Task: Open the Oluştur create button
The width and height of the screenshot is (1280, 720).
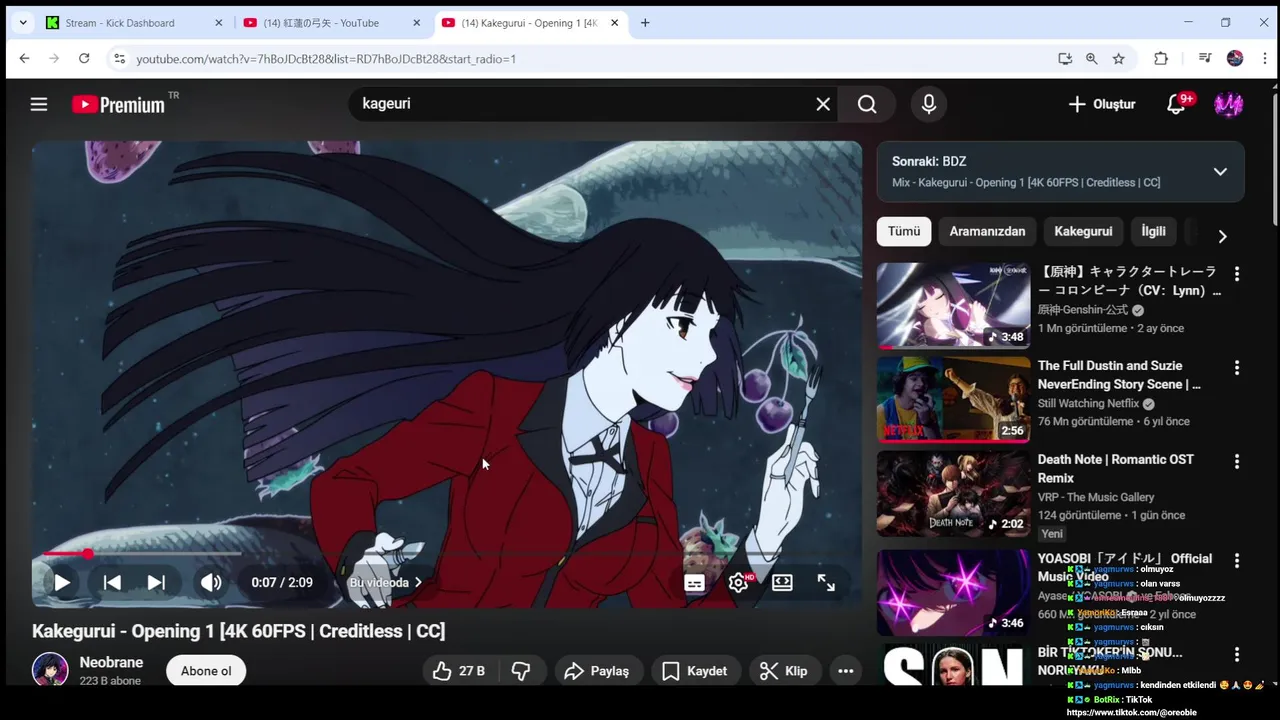Action: pos(1101,104)
